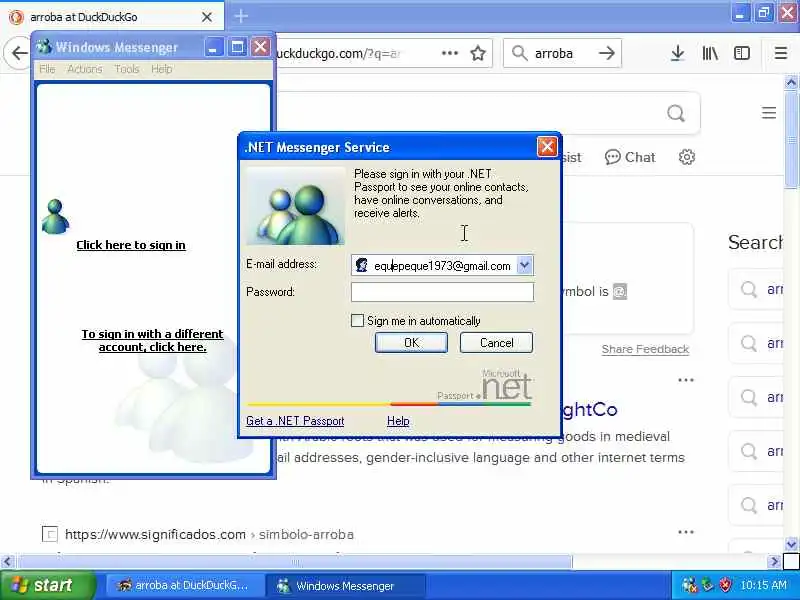Open the browser Downloads icon
The height and width of the screenshot is (600, 800).
click(x=678, y=53)
